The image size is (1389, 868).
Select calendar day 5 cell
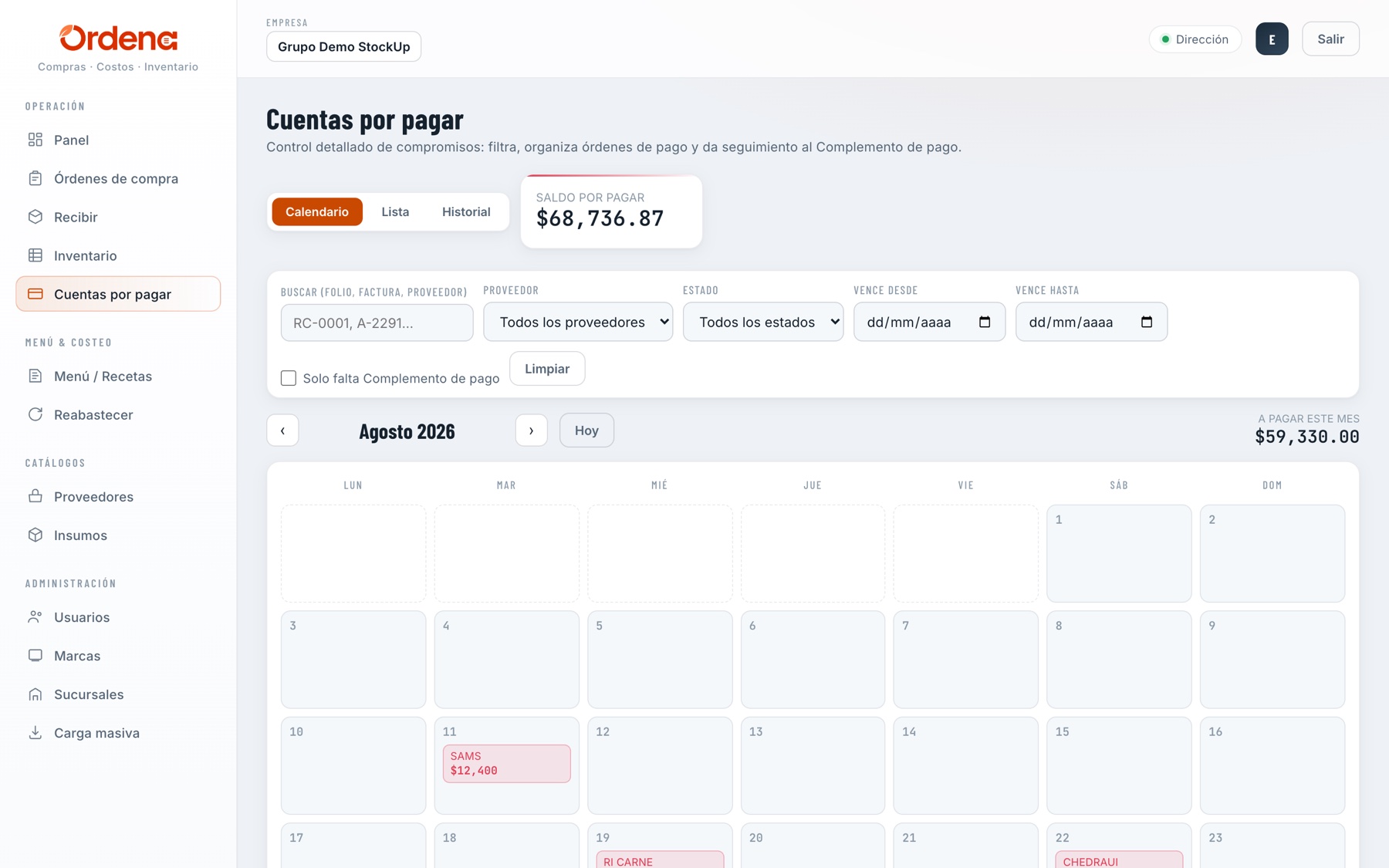click(x=660, y=660)
